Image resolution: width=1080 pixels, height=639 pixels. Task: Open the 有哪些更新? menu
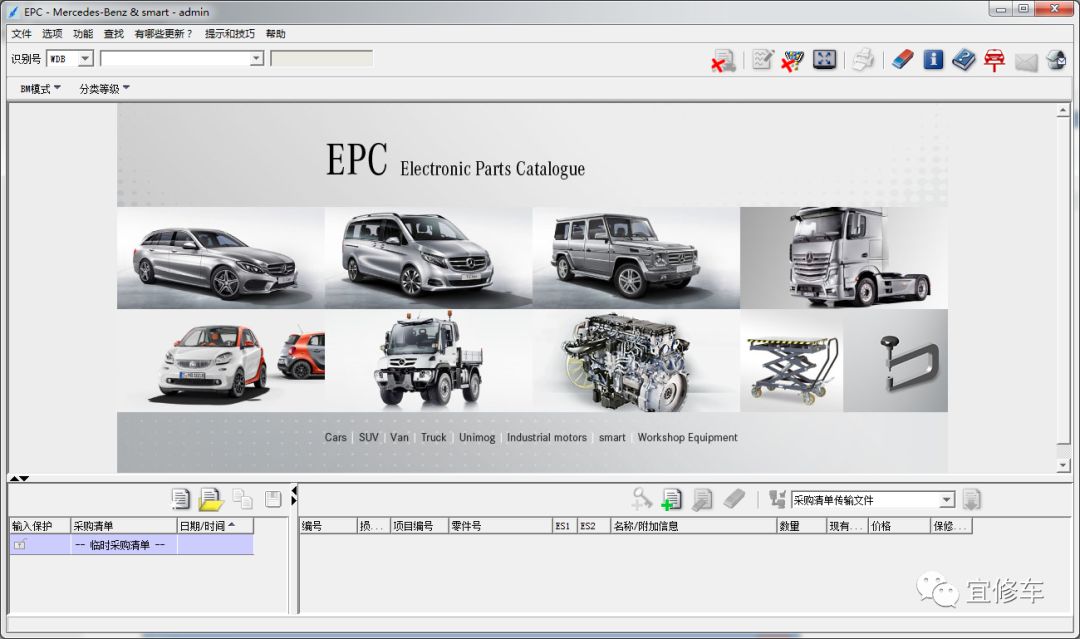[164, 34]
